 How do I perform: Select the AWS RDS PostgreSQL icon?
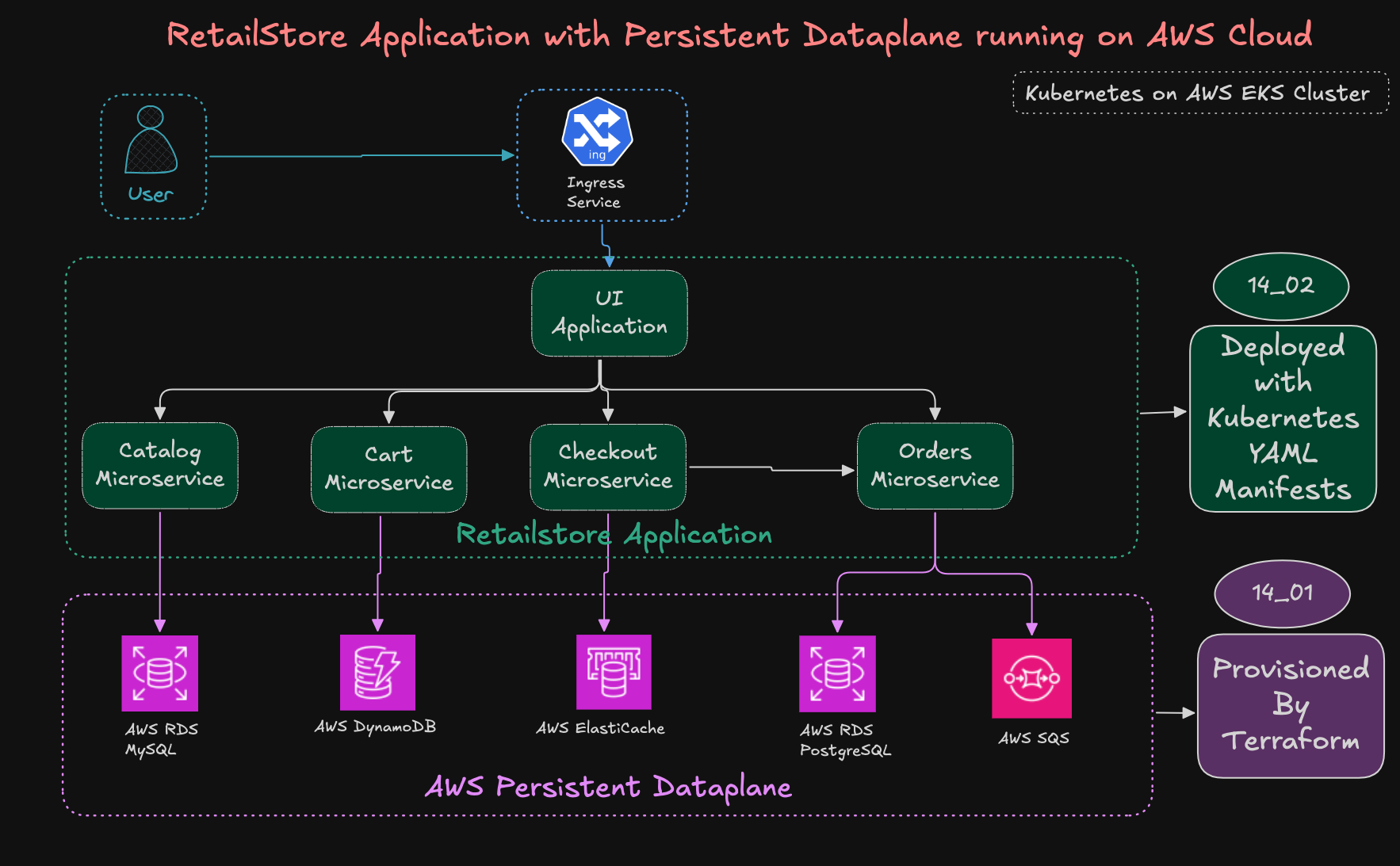837,674
